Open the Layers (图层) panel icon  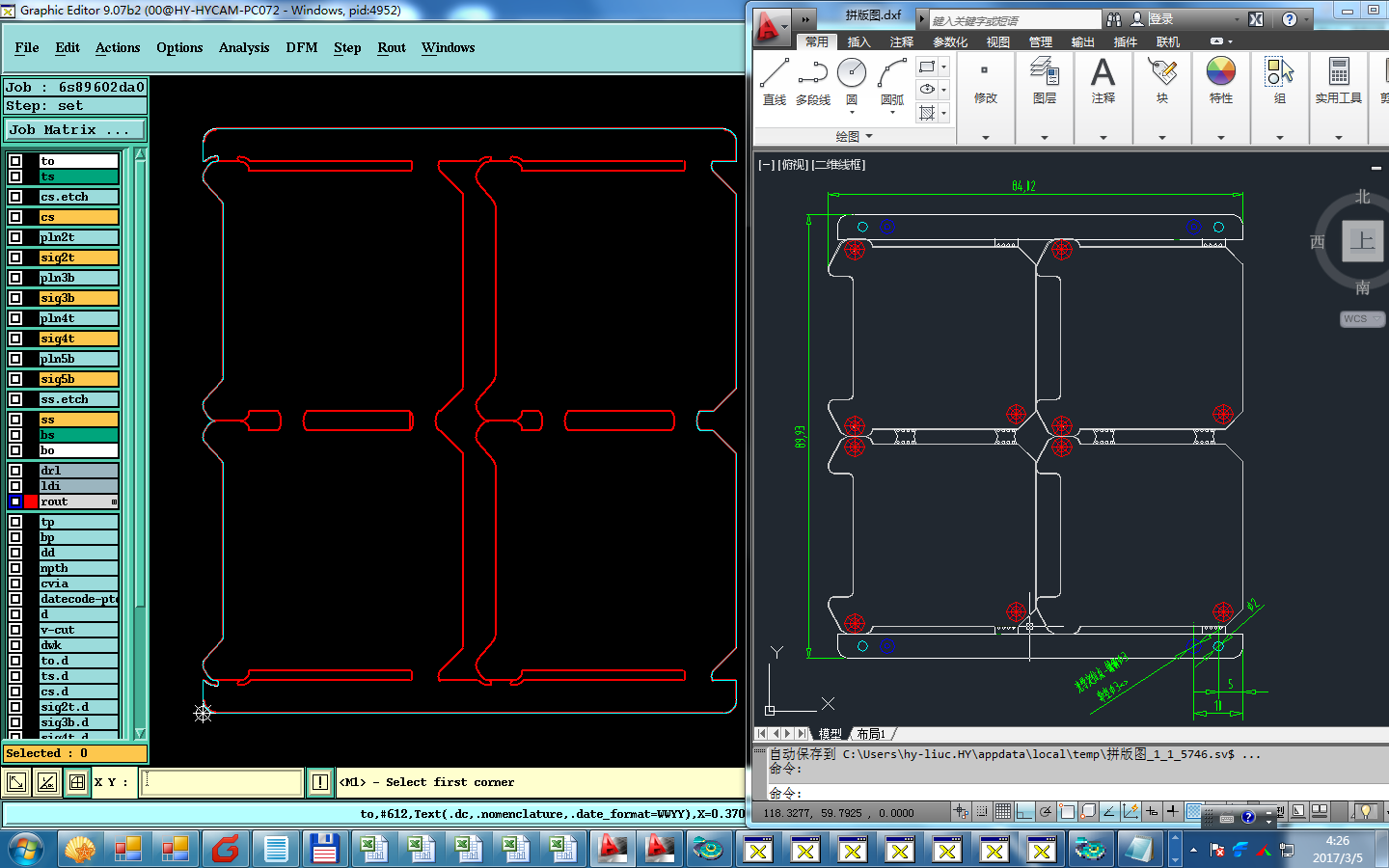[x=1045, y=71]
